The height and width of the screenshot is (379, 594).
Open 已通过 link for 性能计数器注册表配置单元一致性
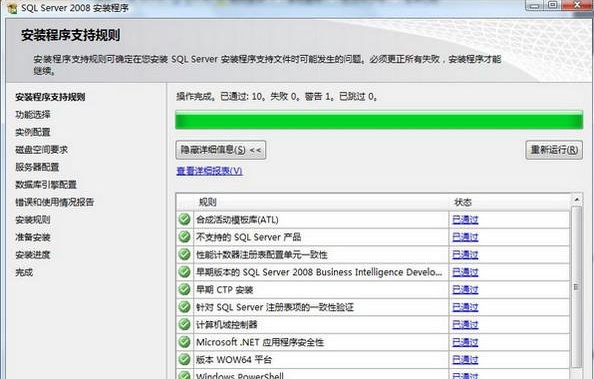point(465,254)
